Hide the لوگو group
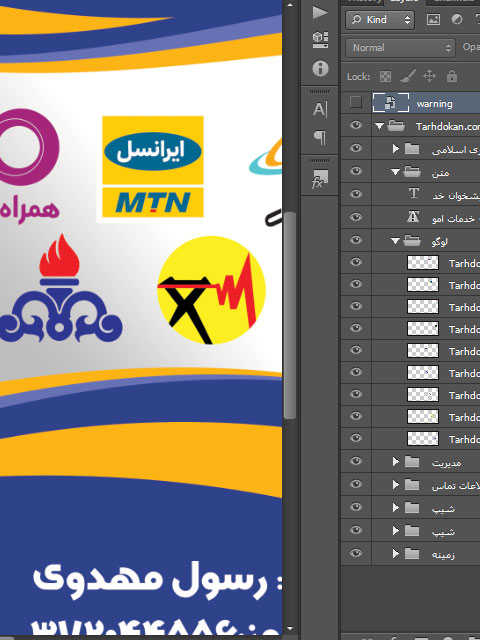The height and width of the screenshot is (640, 480). point(356,240)
